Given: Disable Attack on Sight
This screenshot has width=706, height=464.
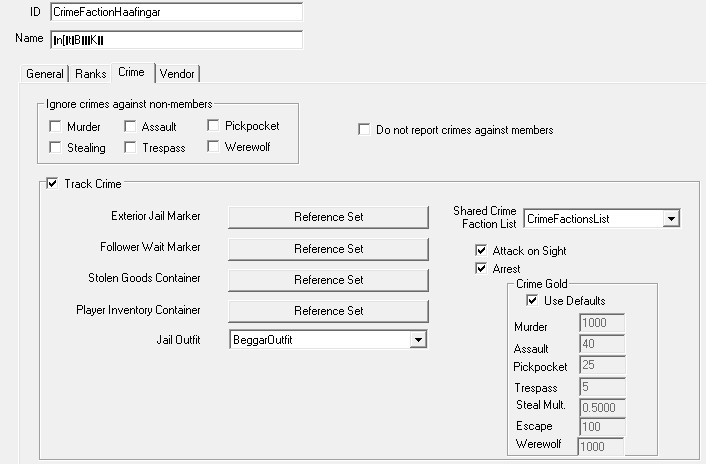Looking at the screenshot, I should 481,251.
